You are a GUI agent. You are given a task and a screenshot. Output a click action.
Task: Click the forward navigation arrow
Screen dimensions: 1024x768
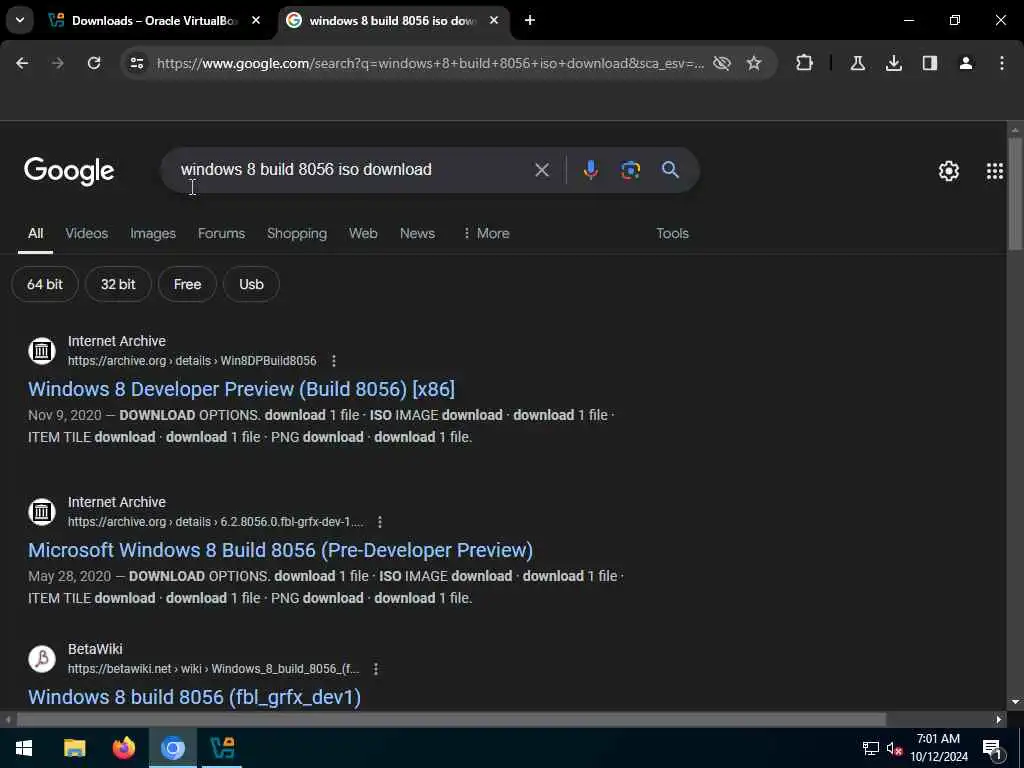(x=57, y=63)
